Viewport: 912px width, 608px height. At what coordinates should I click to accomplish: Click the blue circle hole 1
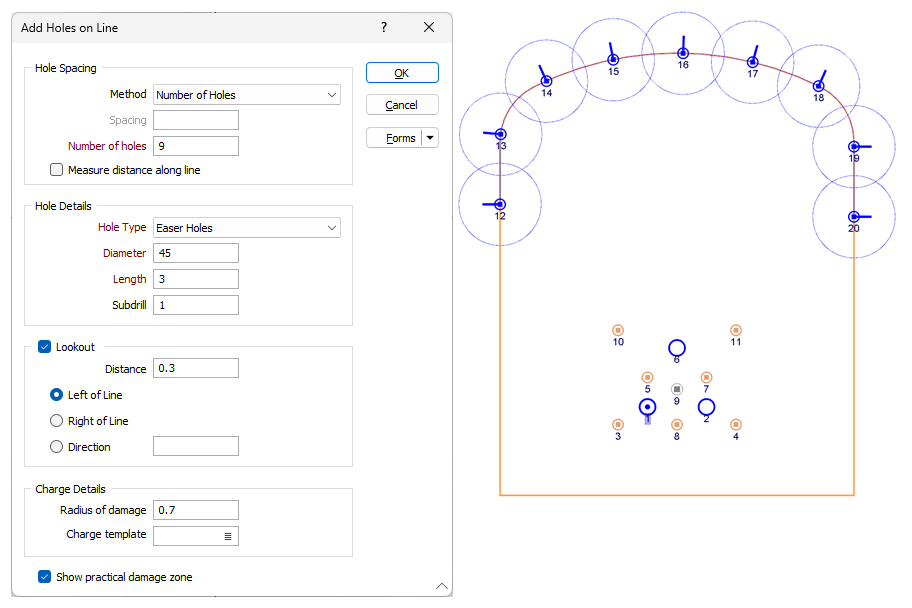pos(647,407)
